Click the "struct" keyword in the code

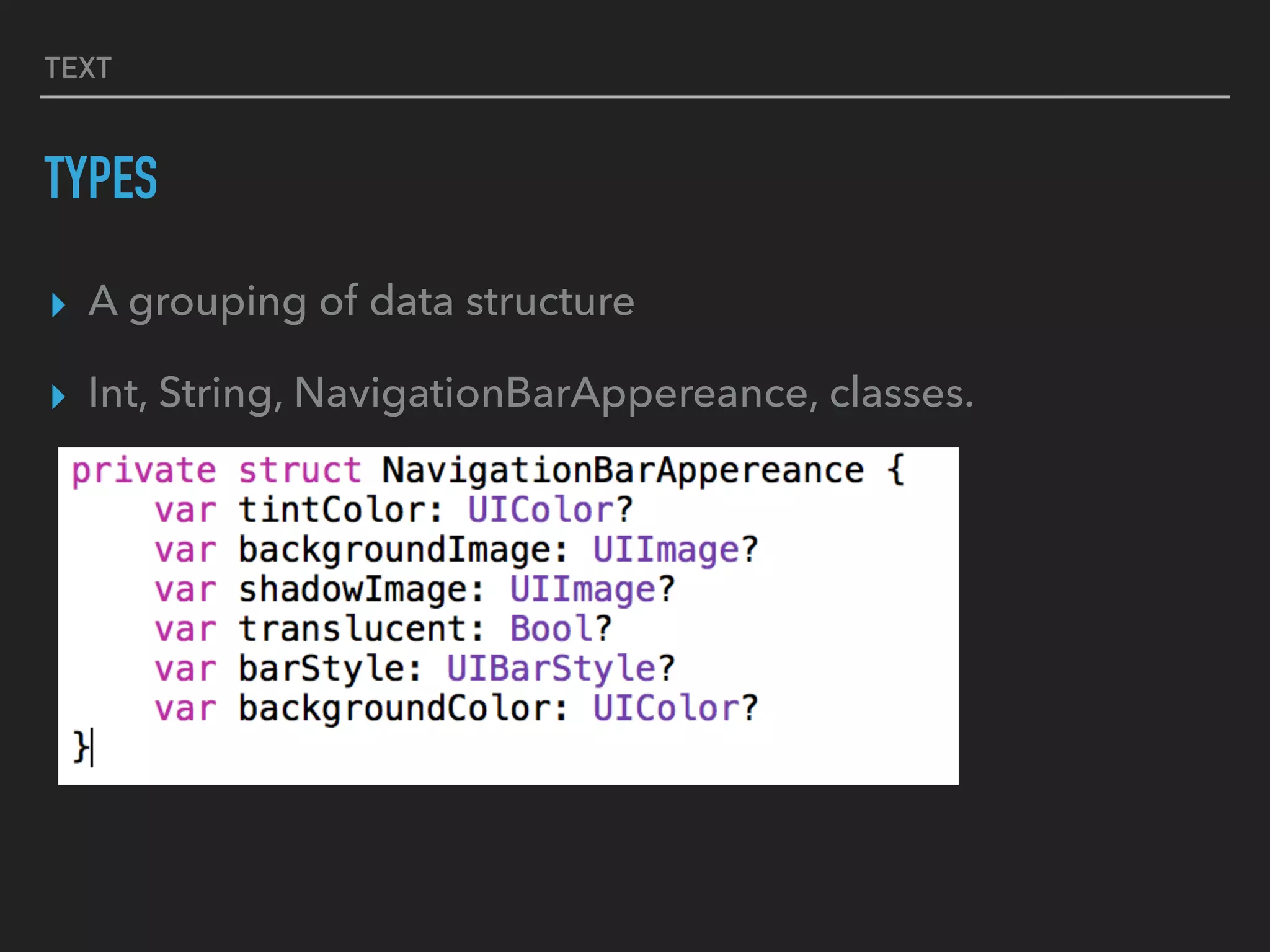pos(300,470)
